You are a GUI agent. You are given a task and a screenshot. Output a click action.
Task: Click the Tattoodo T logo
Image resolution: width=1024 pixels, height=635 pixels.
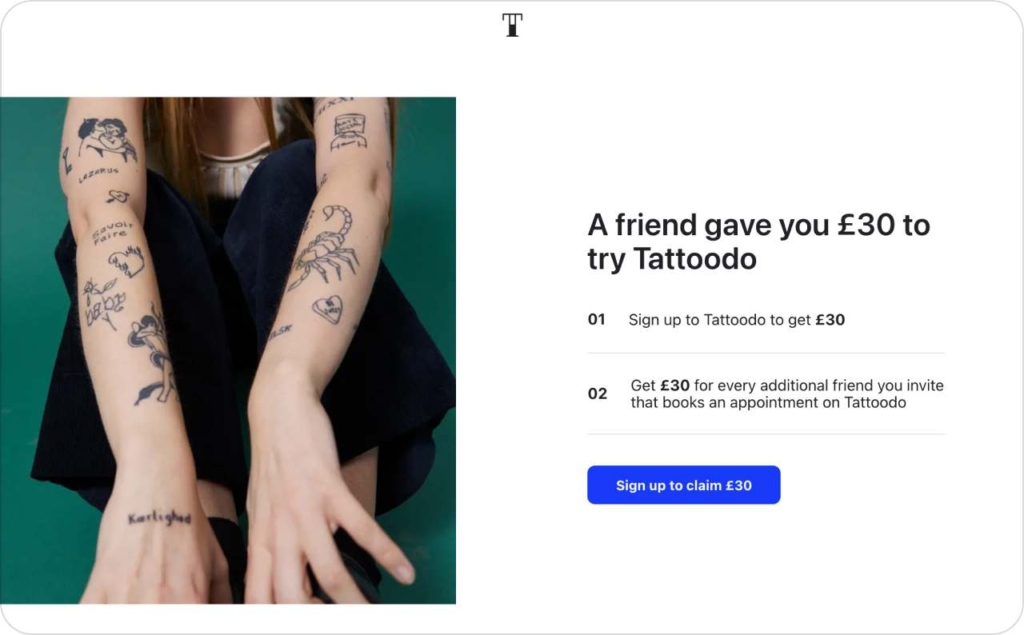512,25
